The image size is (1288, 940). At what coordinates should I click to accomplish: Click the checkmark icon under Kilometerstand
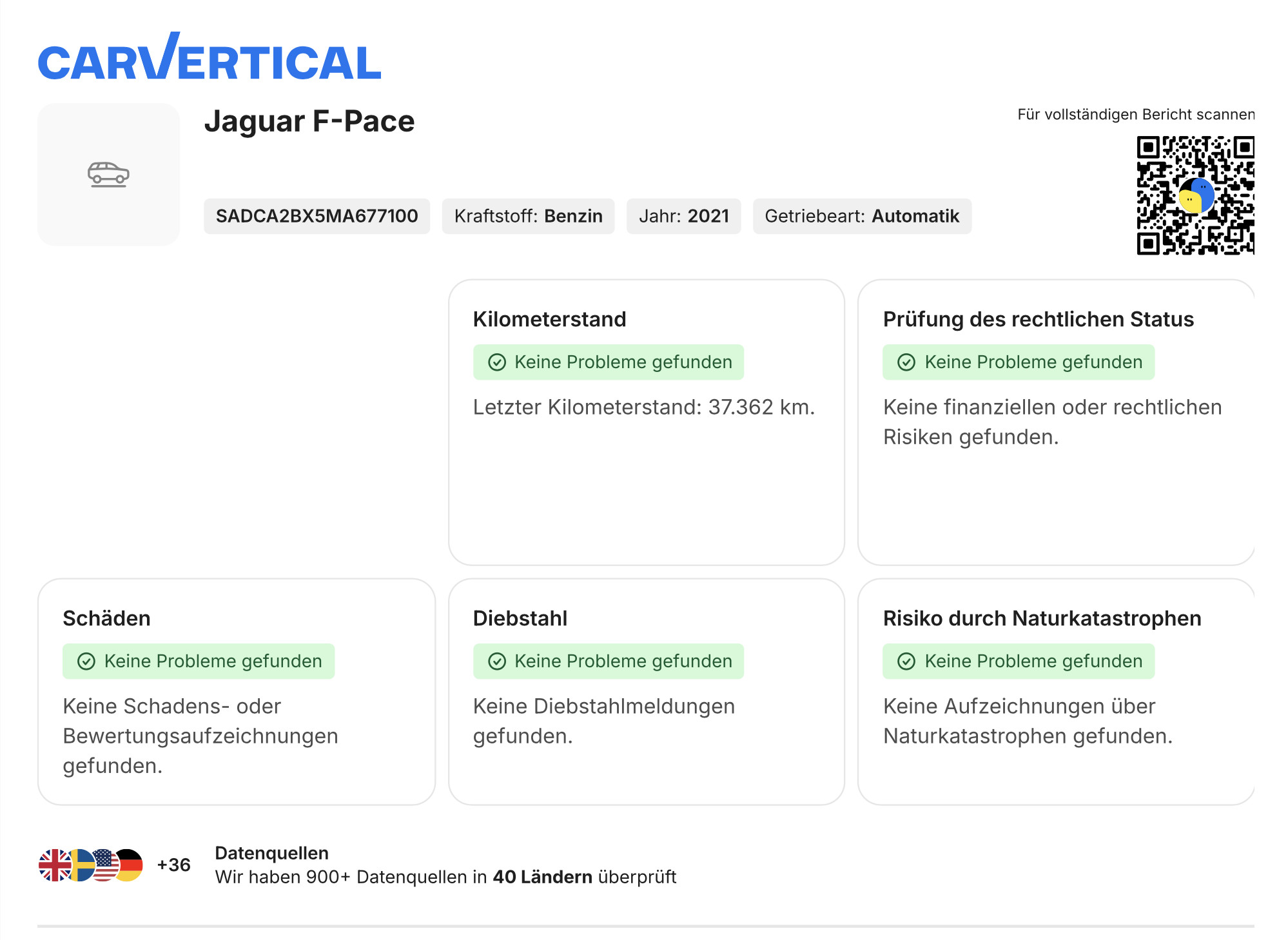(496, 362)
